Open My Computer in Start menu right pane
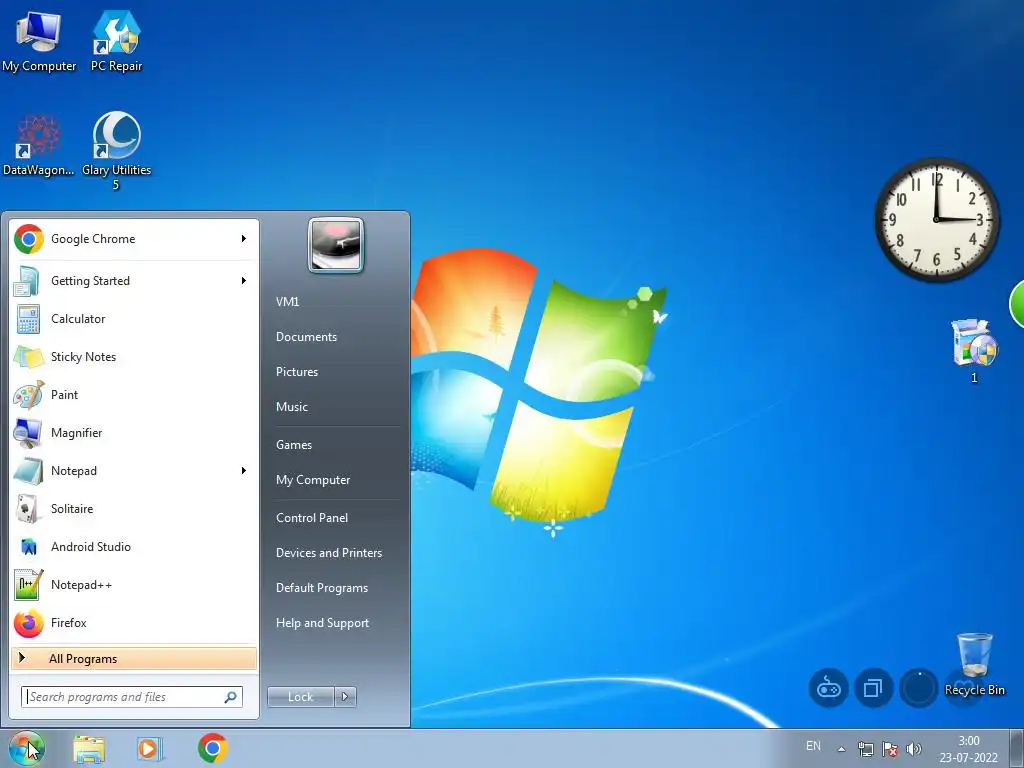Image resolution: width=1024 pixels, height=768 pixels. (313, 480)
